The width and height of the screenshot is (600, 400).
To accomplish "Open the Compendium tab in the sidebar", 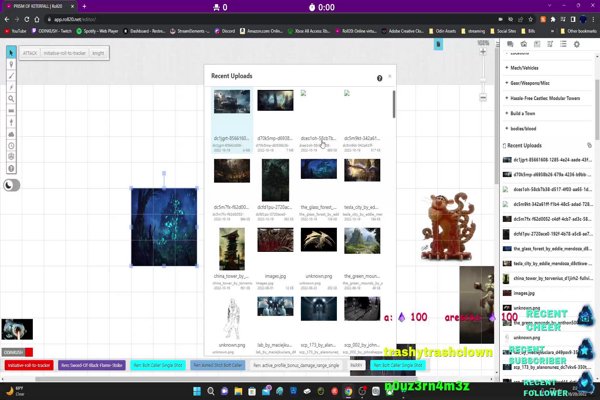I will (550, 44).
